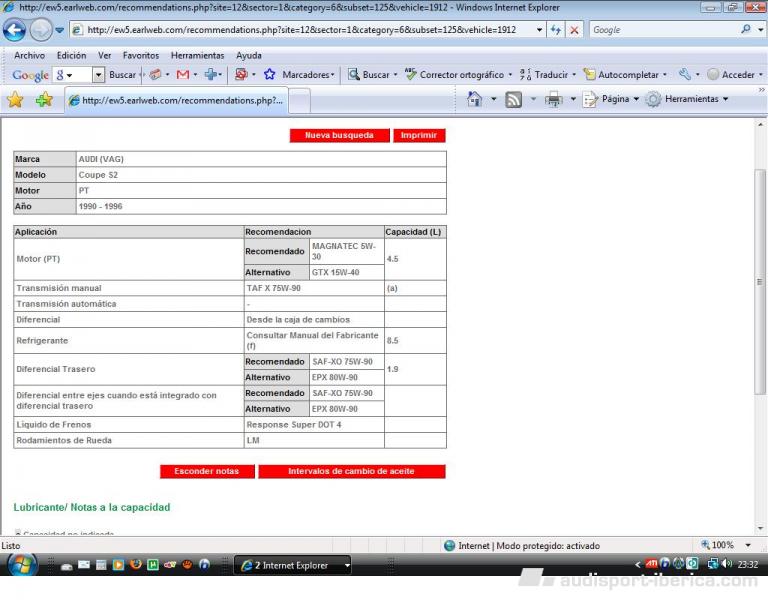Click the volume speaker tray icon

point(727,564)
